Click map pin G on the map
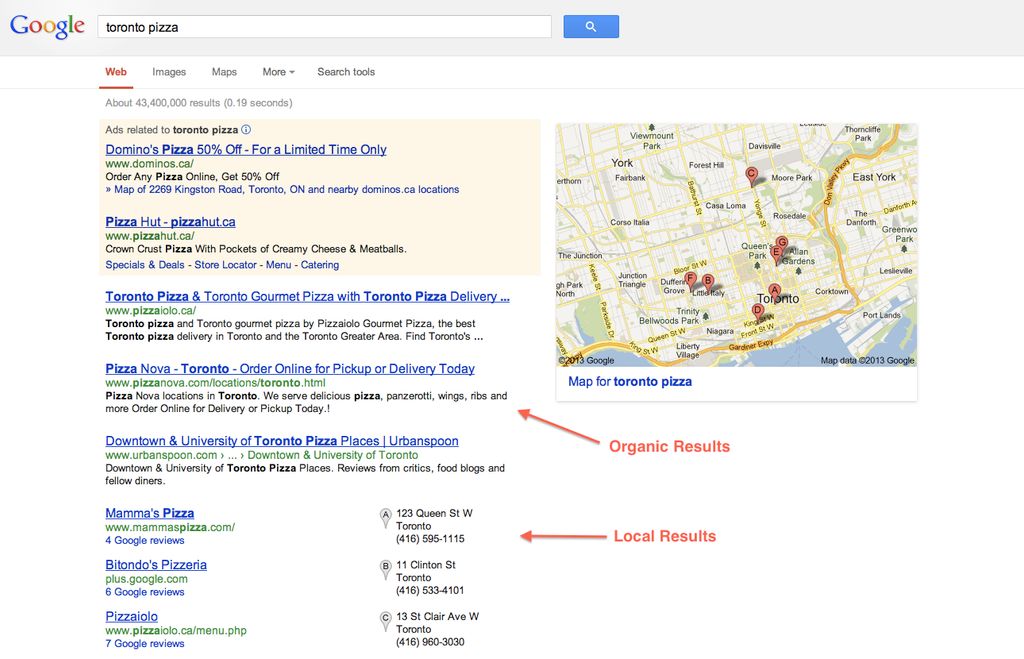The image size is (1024, 659). click(782, 244)
